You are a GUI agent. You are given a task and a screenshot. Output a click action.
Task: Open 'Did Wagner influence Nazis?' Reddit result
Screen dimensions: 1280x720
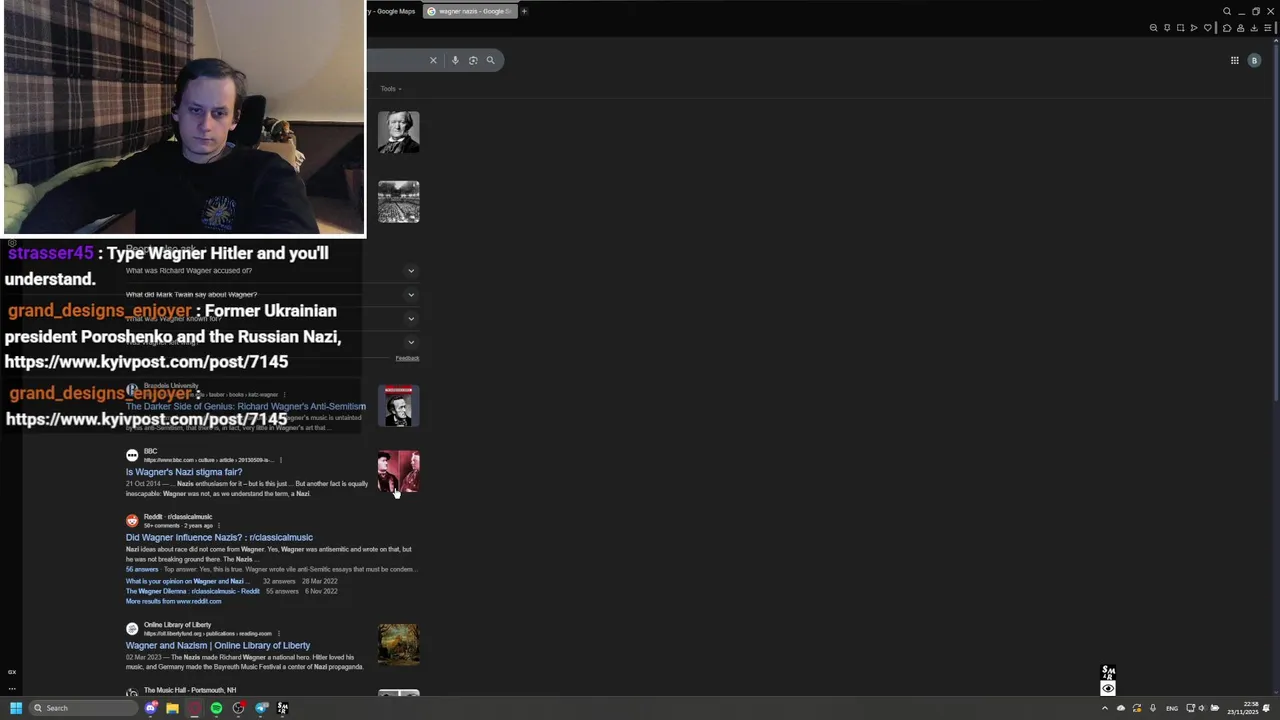[x=219, y=538]
